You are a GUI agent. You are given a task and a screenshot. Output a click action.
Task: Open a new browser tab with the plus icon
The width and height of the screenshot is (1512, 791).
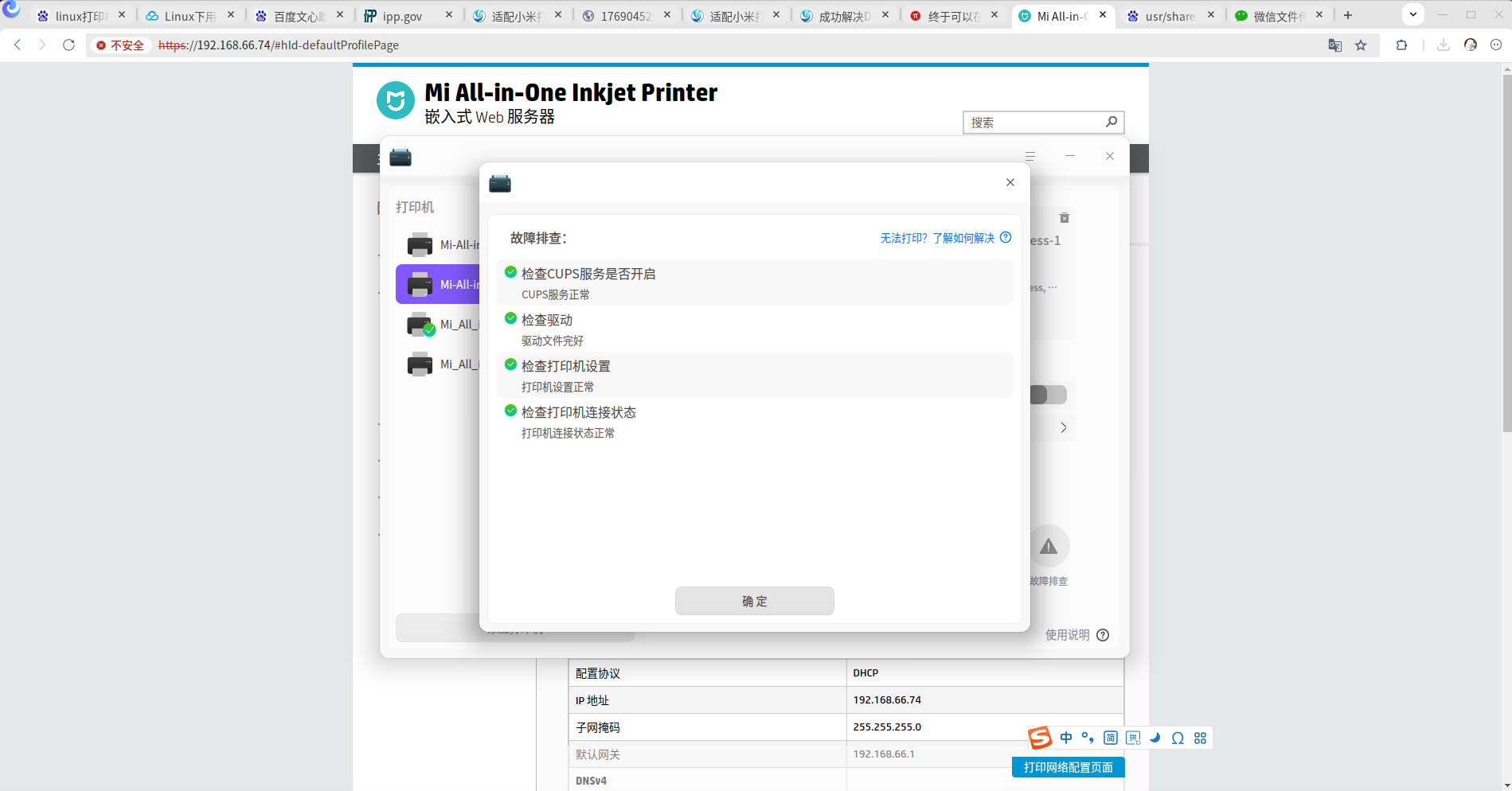click(1348, 15)
